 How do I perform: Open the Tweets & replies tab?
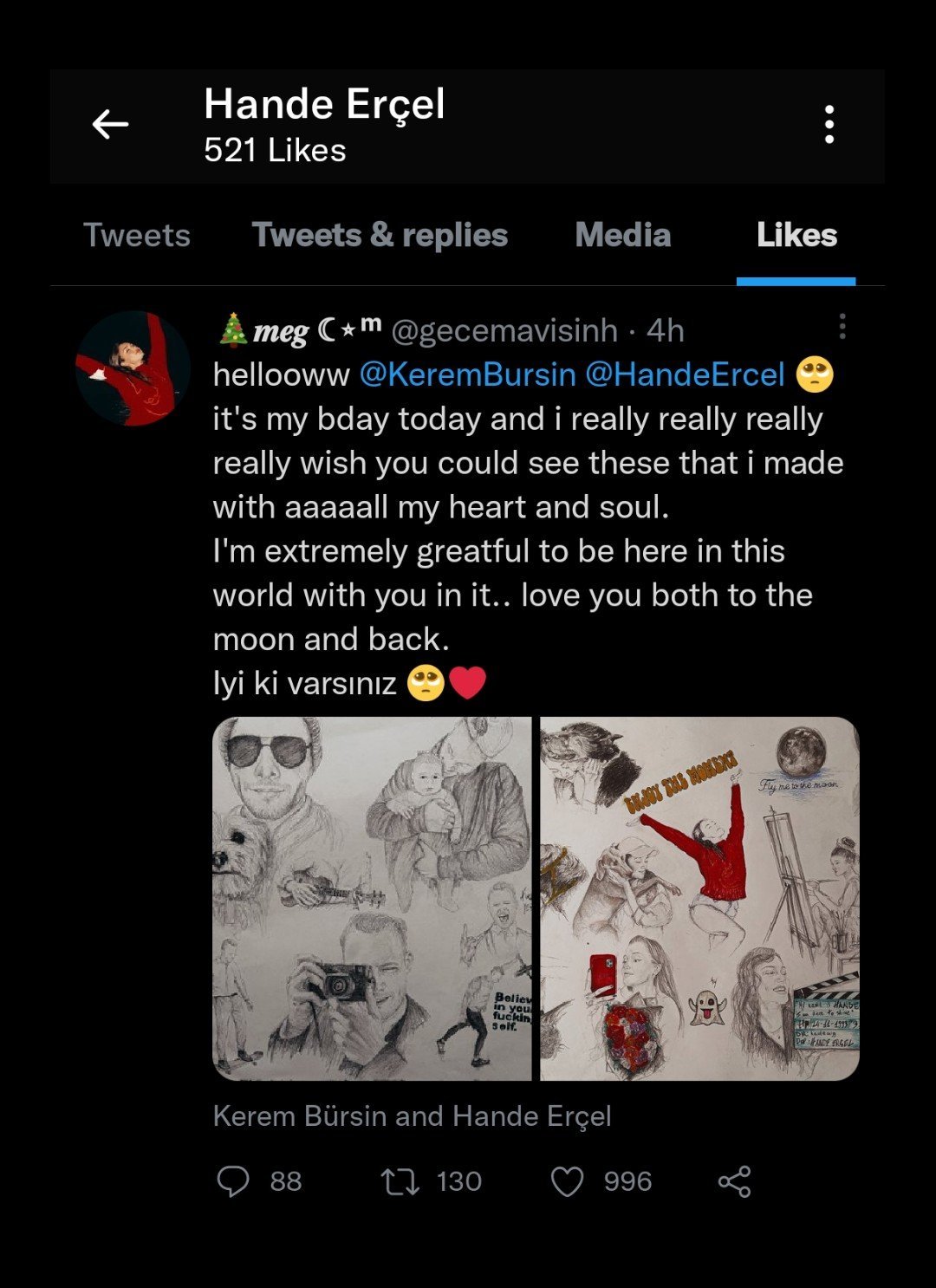coord(380,236)
